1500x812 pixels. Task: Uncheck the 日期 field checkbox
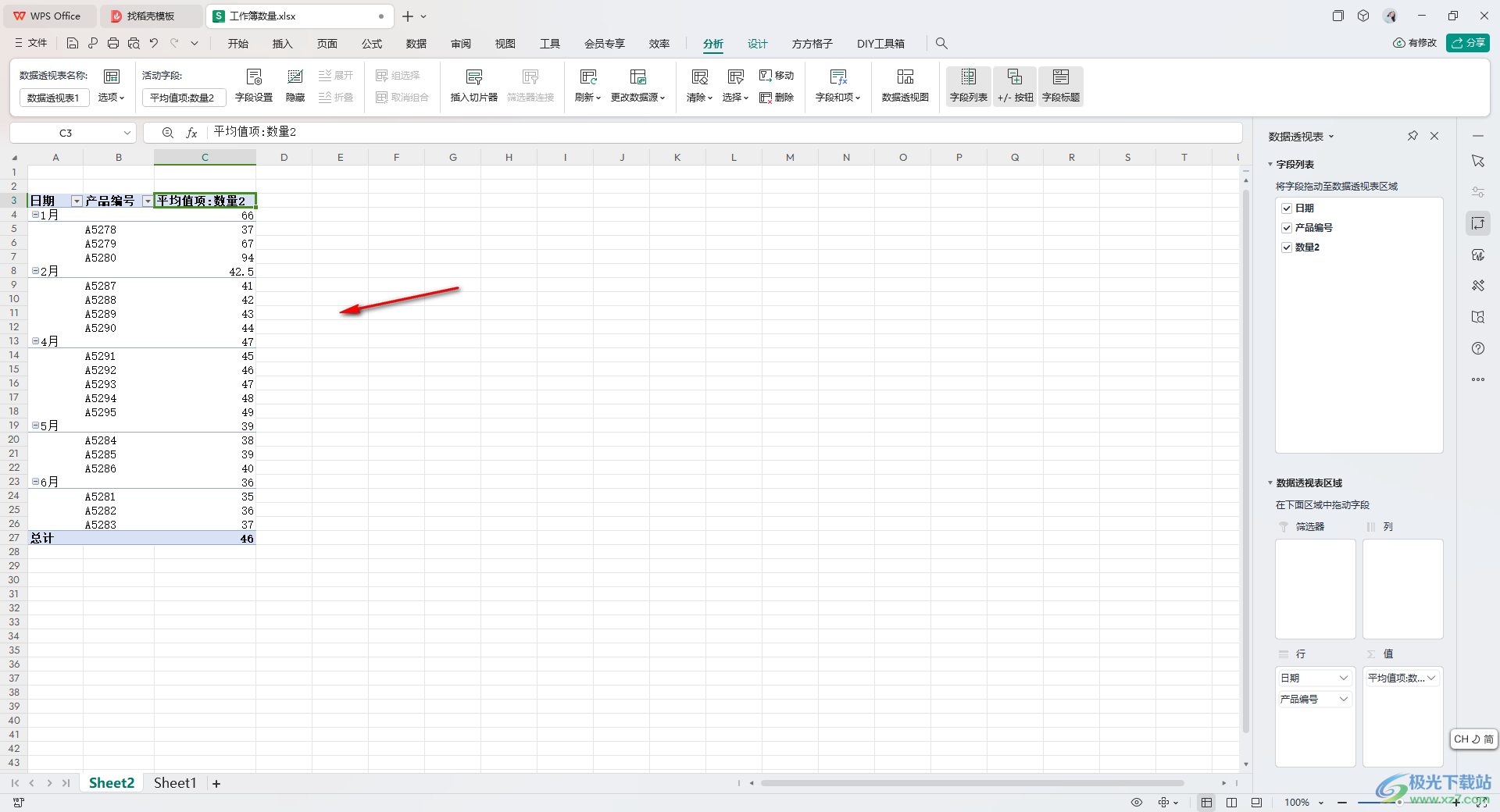1287,208
